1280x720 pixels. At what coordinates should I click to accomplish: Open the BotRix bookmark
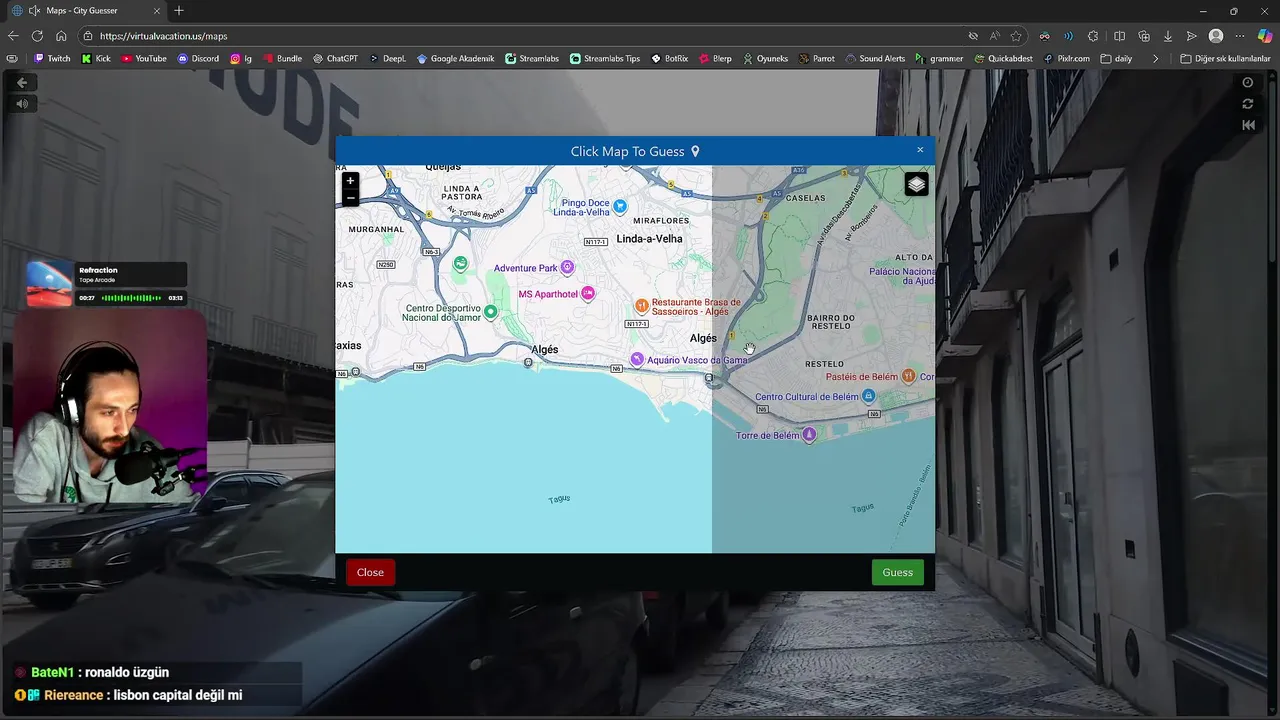click(x=669, y=58)
